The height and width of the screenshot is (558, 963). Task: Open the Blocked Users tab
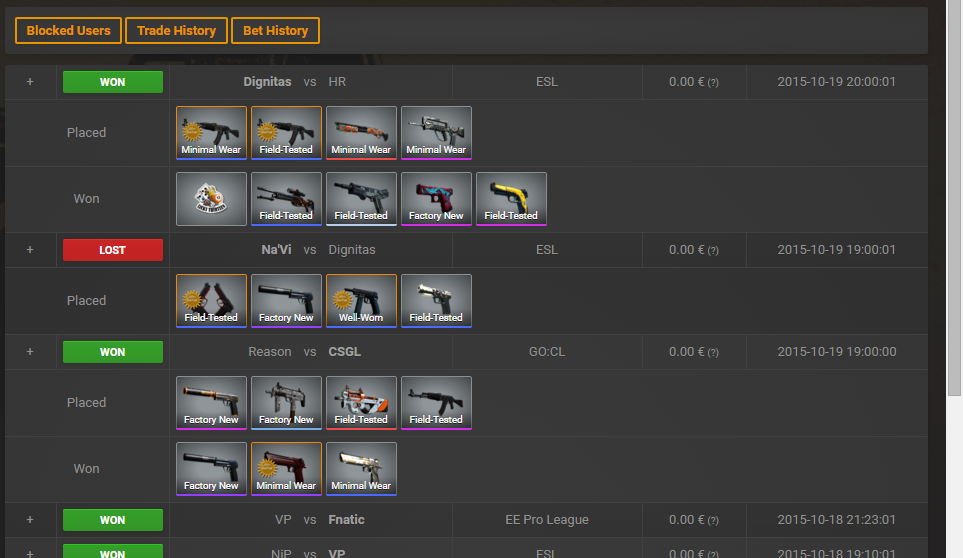(68, 31)
